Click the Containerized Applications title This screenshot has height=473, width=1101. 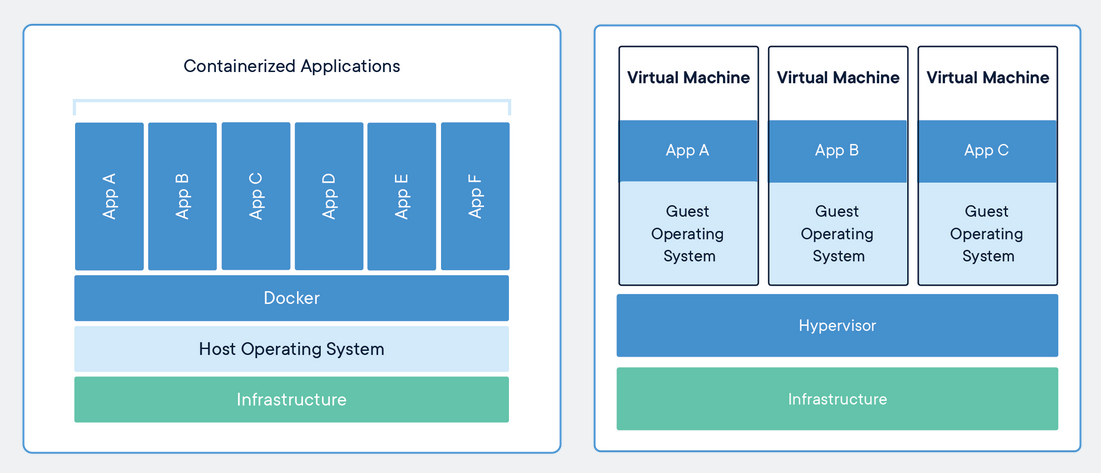click(x=291, y=67)
